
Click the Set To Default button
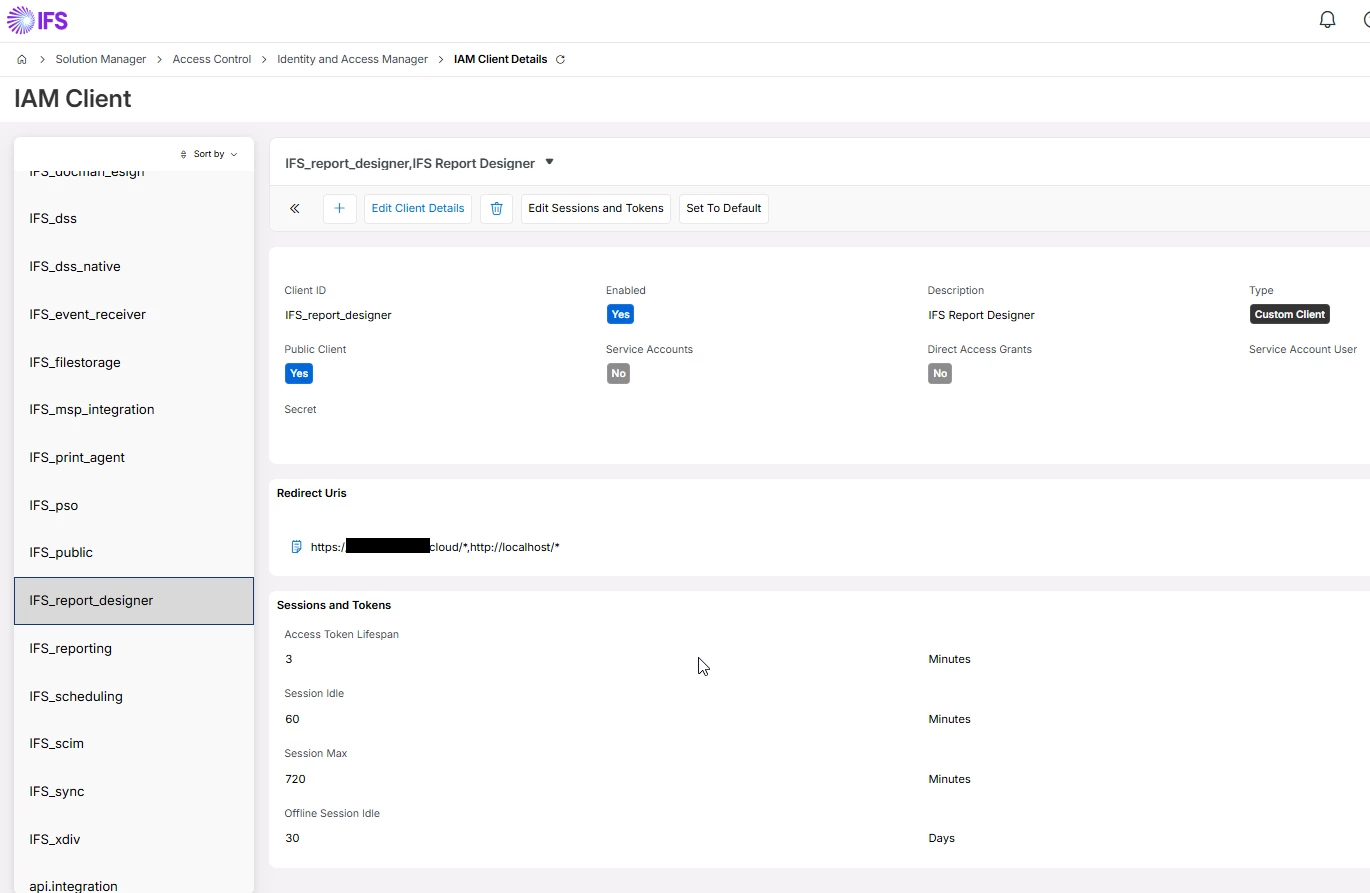(x=724, y=209)
